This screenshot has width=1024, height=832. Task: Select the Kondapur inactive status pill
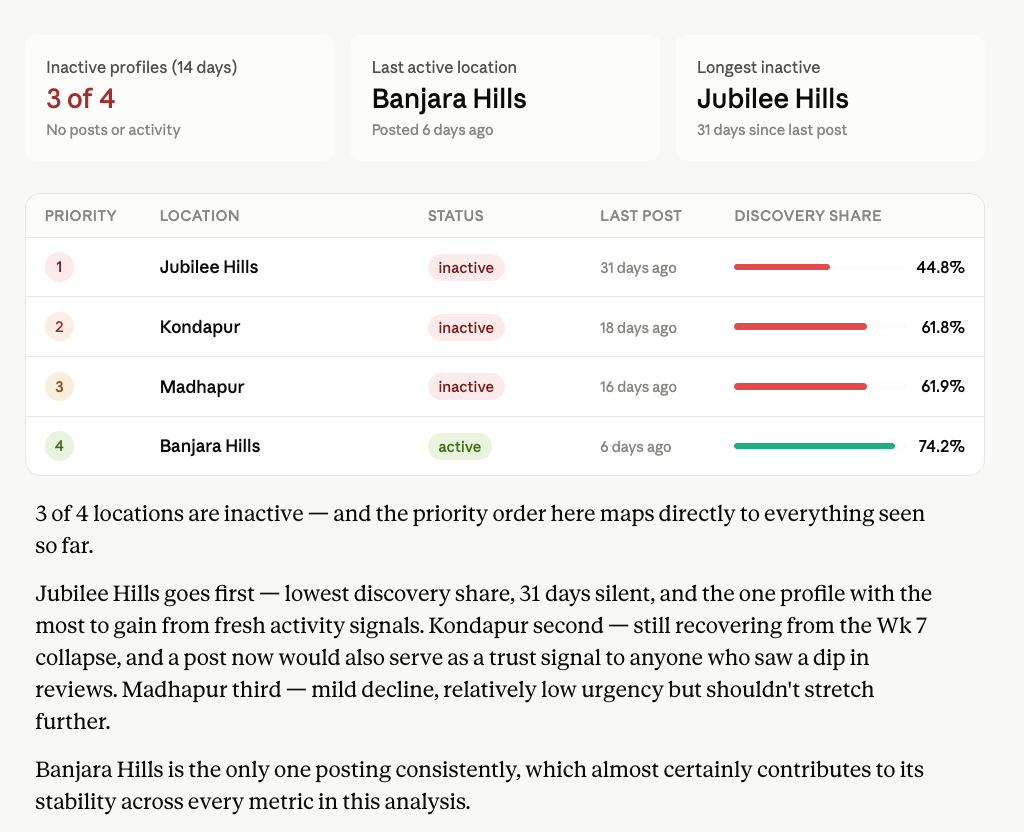pyautogui.click(x=466, y=327)
